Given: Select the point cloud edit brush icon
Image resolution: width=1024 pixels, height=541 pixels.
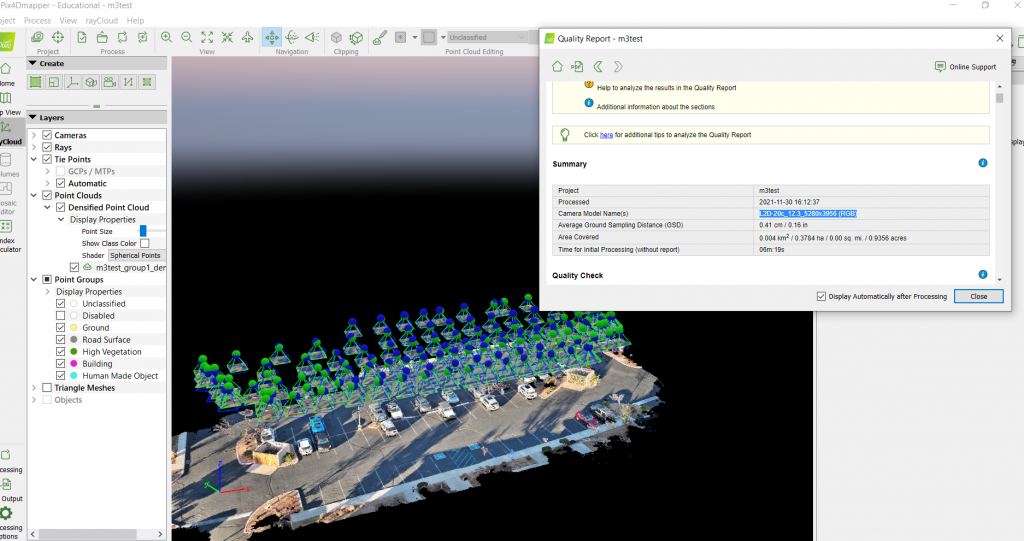Looking at the screenshot, I should pos(380,37).
